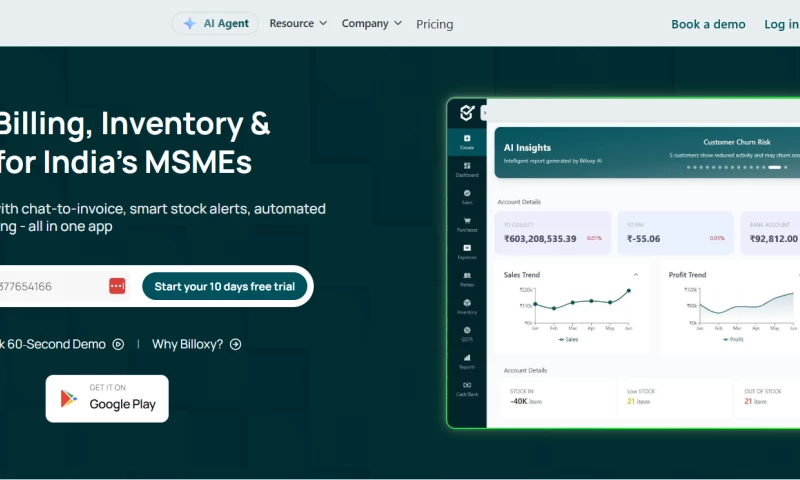Play the 60-Second Demo link
800x480 pixels.
pos(61,344)
